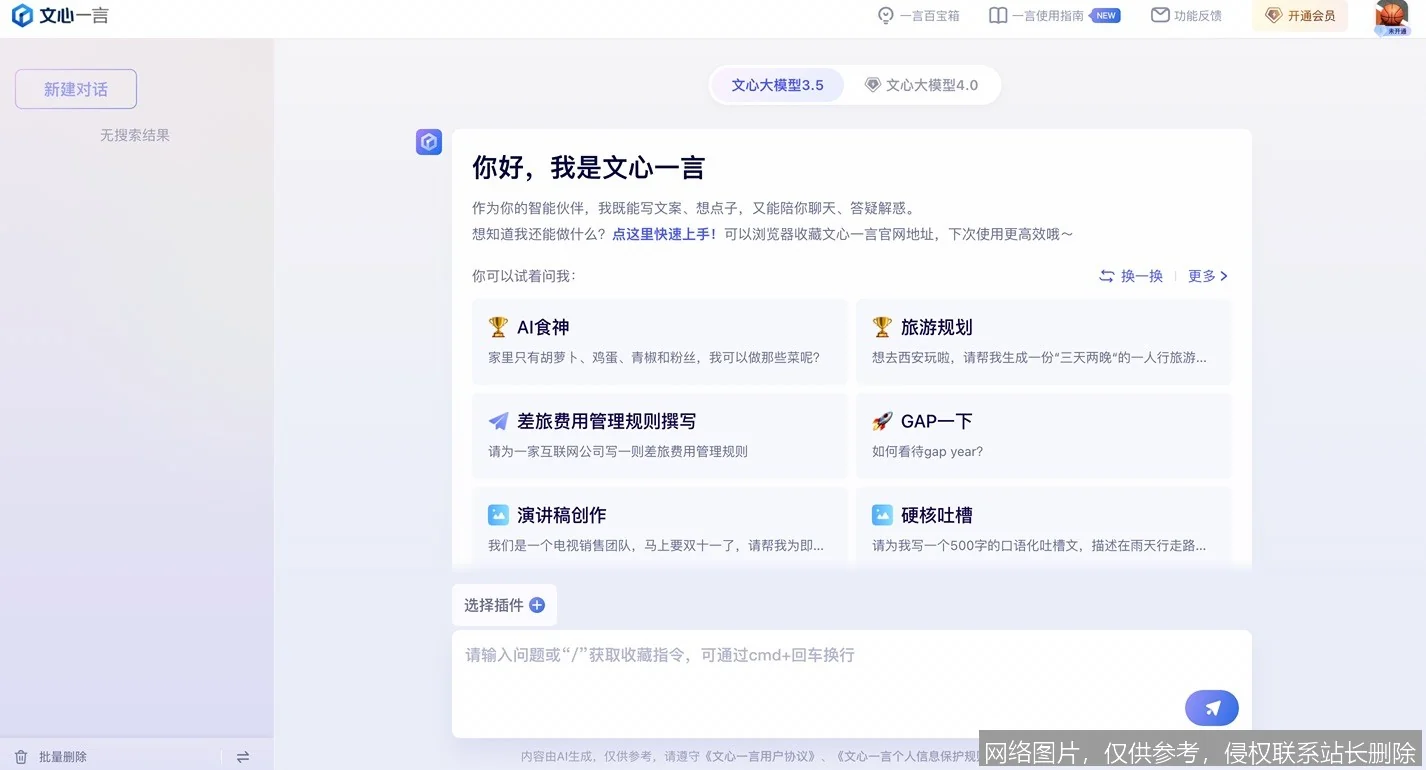Click 开通会员 button
The height and width of the screenshot is (770, 1426).
(x=1300, y=16)
